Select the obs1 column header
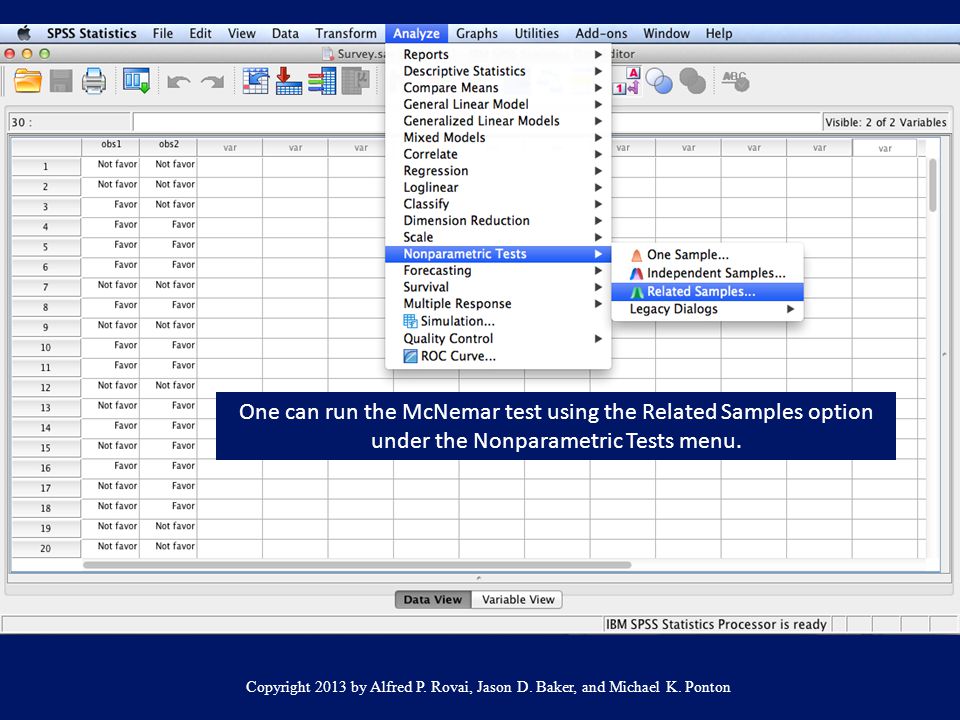Image resolution: width=960 pixels, height=720 pixels. [x=111, y=146]
